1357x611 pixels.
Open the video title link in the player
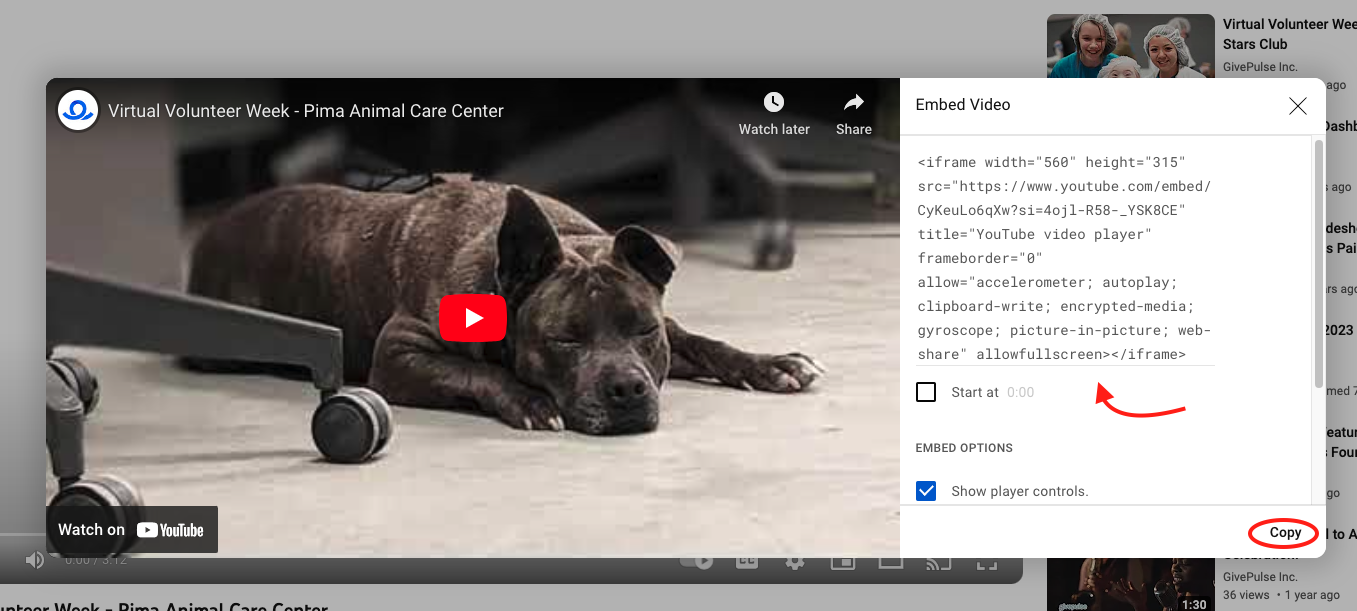[x=306, y=111]
